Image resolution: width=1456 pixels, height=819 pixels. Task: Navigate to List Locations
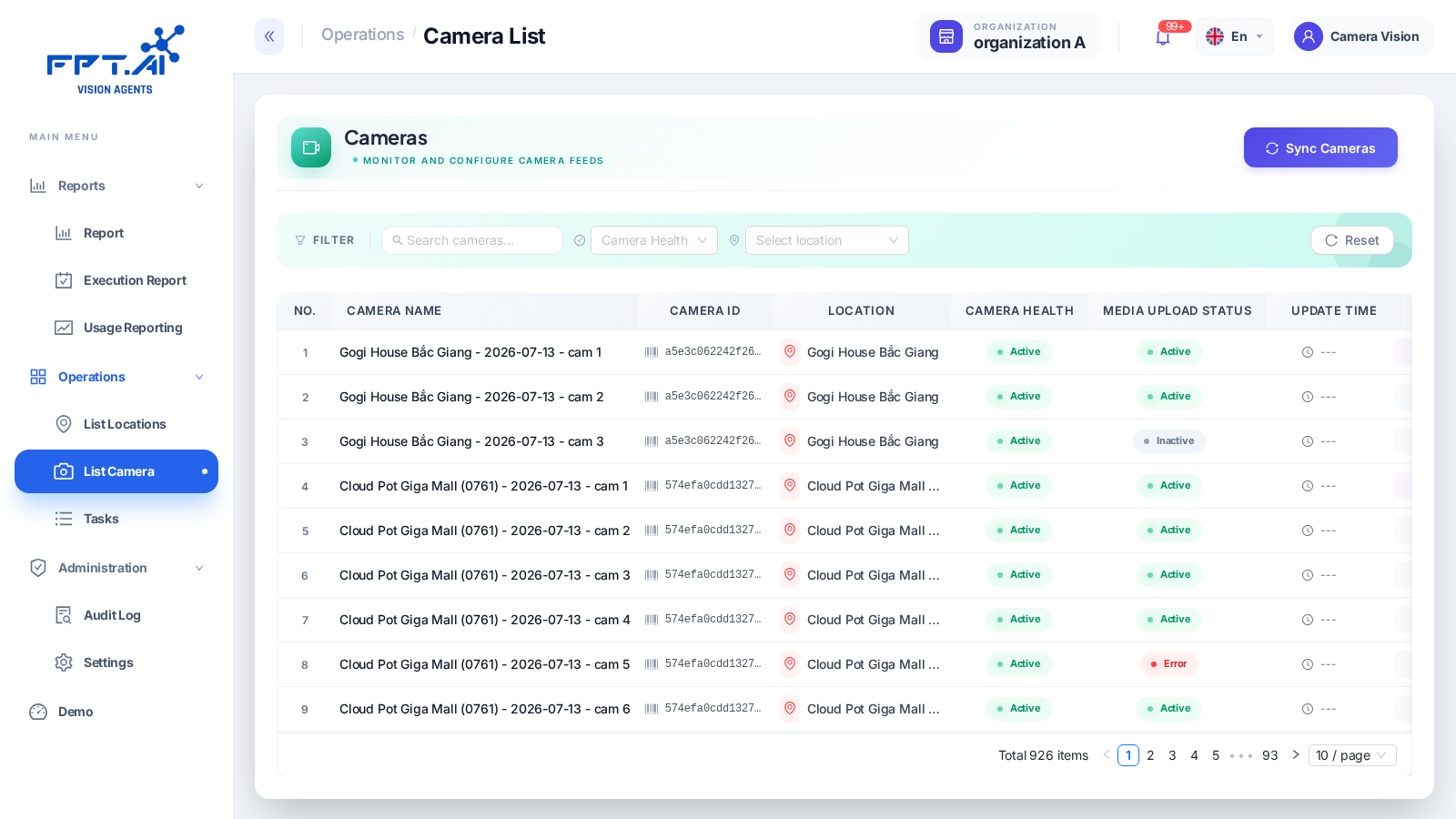116,424
